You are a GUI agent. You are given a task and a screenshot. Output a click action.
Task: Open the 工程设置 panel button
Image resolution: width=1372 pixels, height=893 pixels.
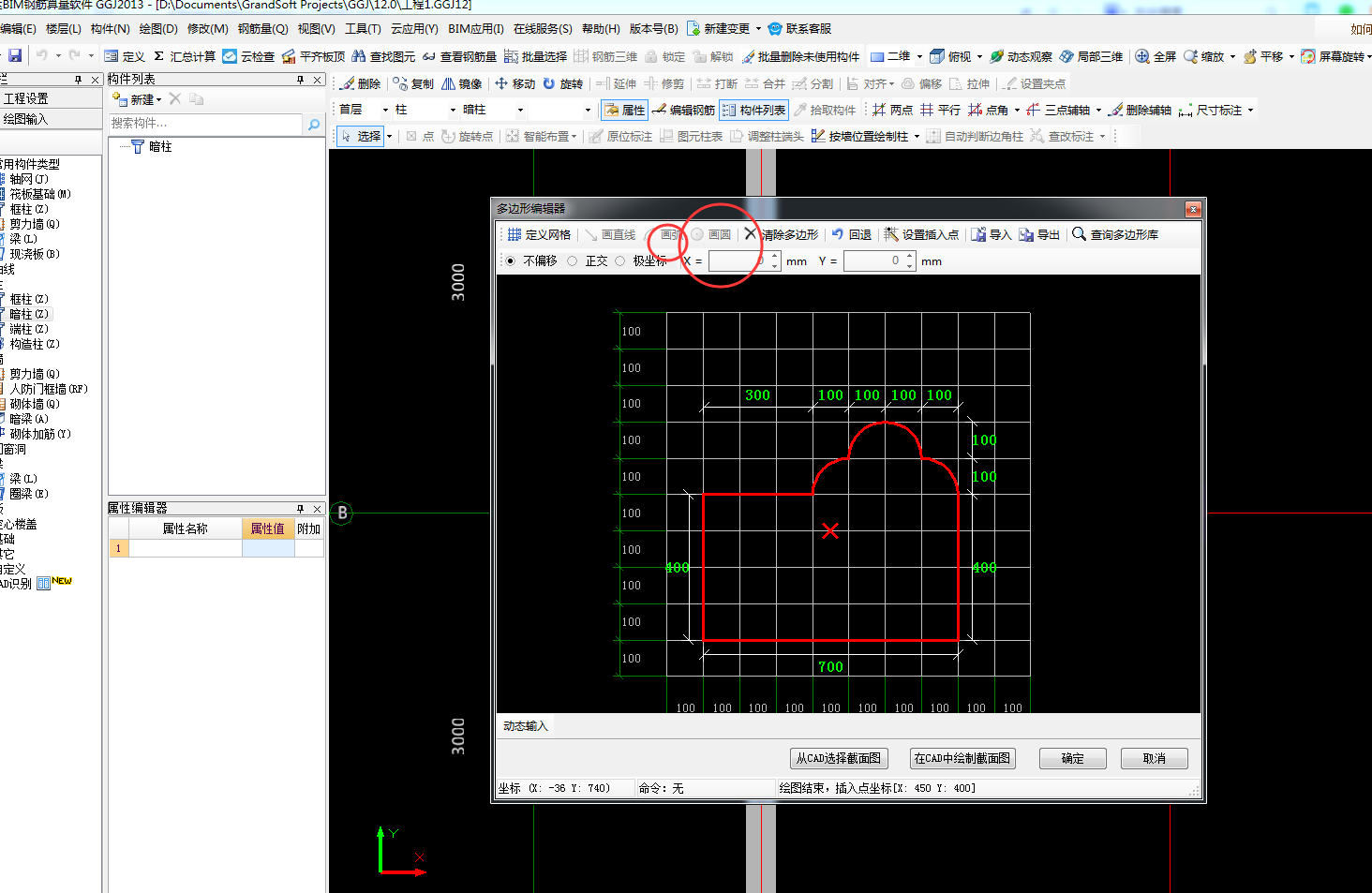tap(51, 98)
